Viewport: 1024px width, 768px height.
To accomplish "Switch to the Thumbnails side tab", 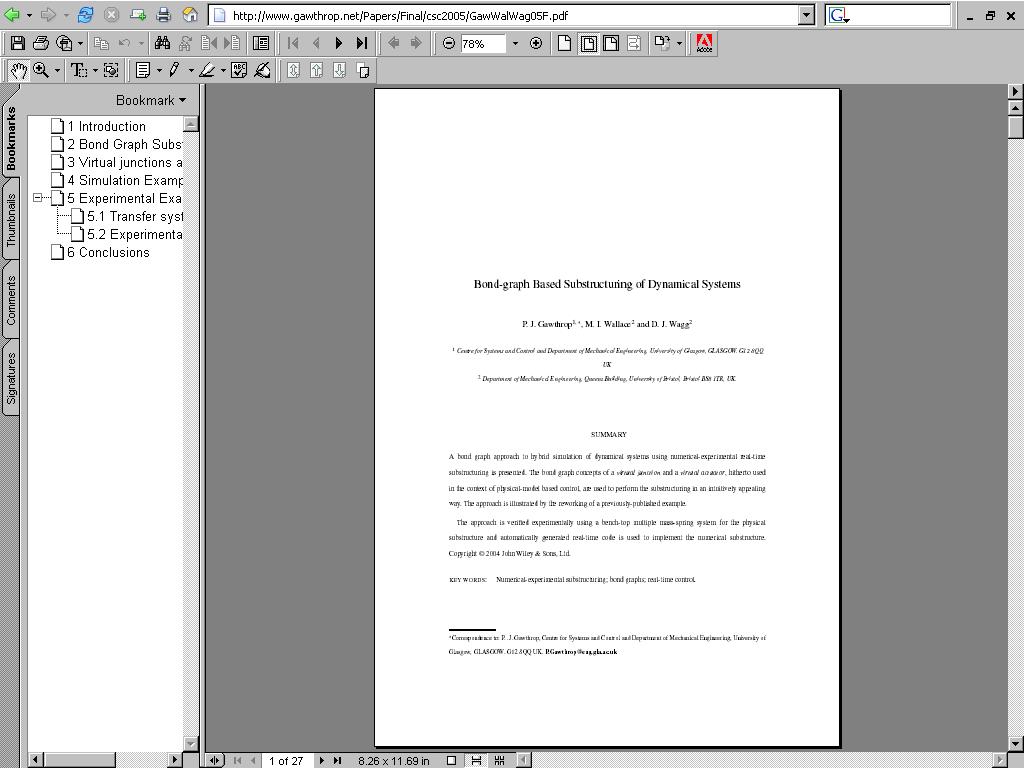I will (x=10, y=220).
